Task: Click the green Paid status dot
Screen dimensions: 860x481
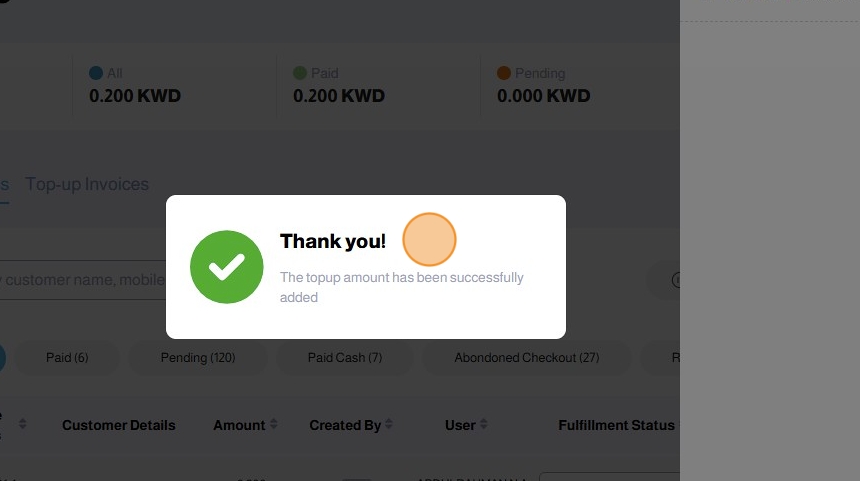Action: (300, 73)
